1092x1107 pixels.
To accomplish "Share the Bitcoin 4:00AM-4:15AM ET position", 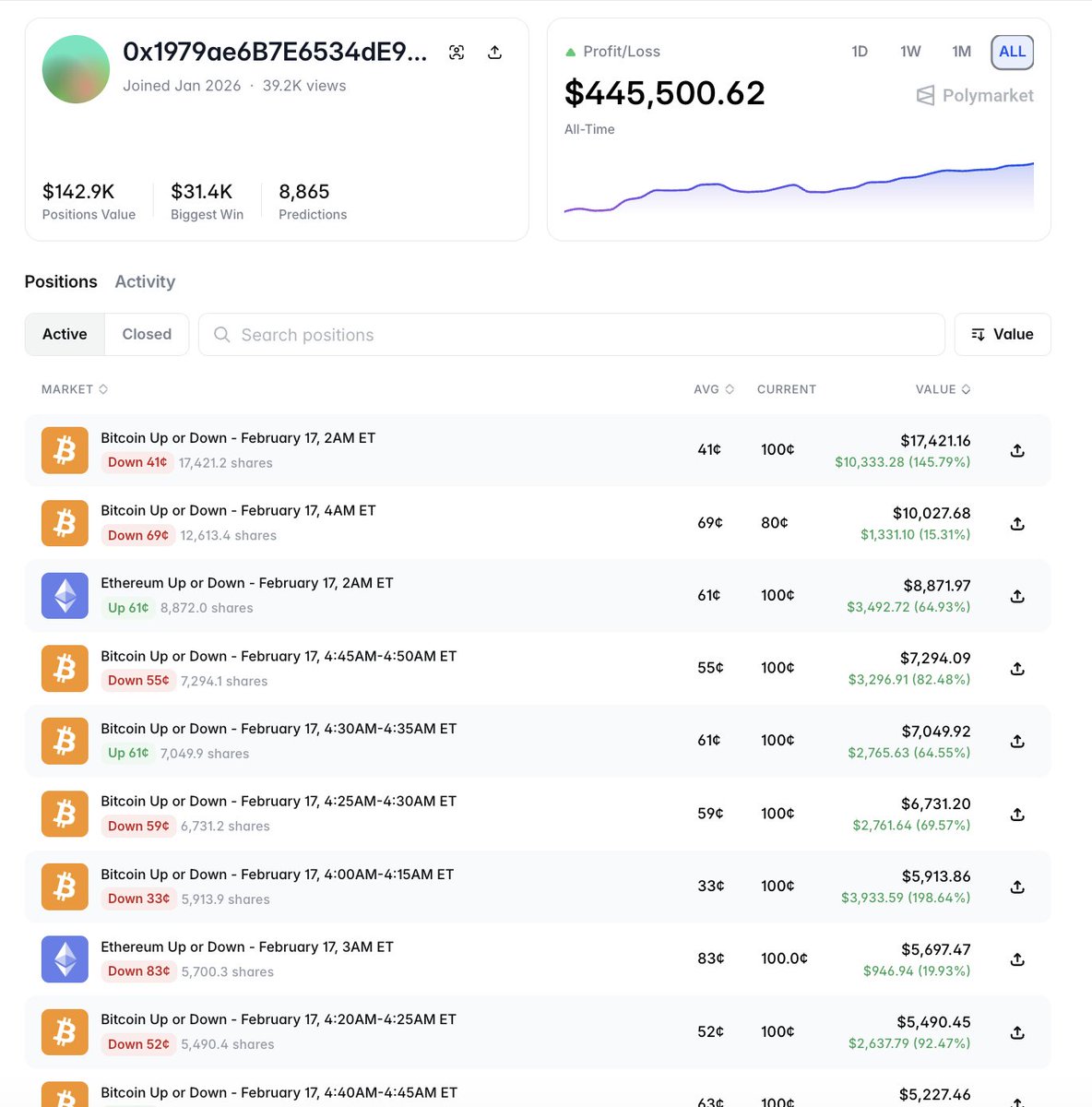I will [x=1017, y=887].
